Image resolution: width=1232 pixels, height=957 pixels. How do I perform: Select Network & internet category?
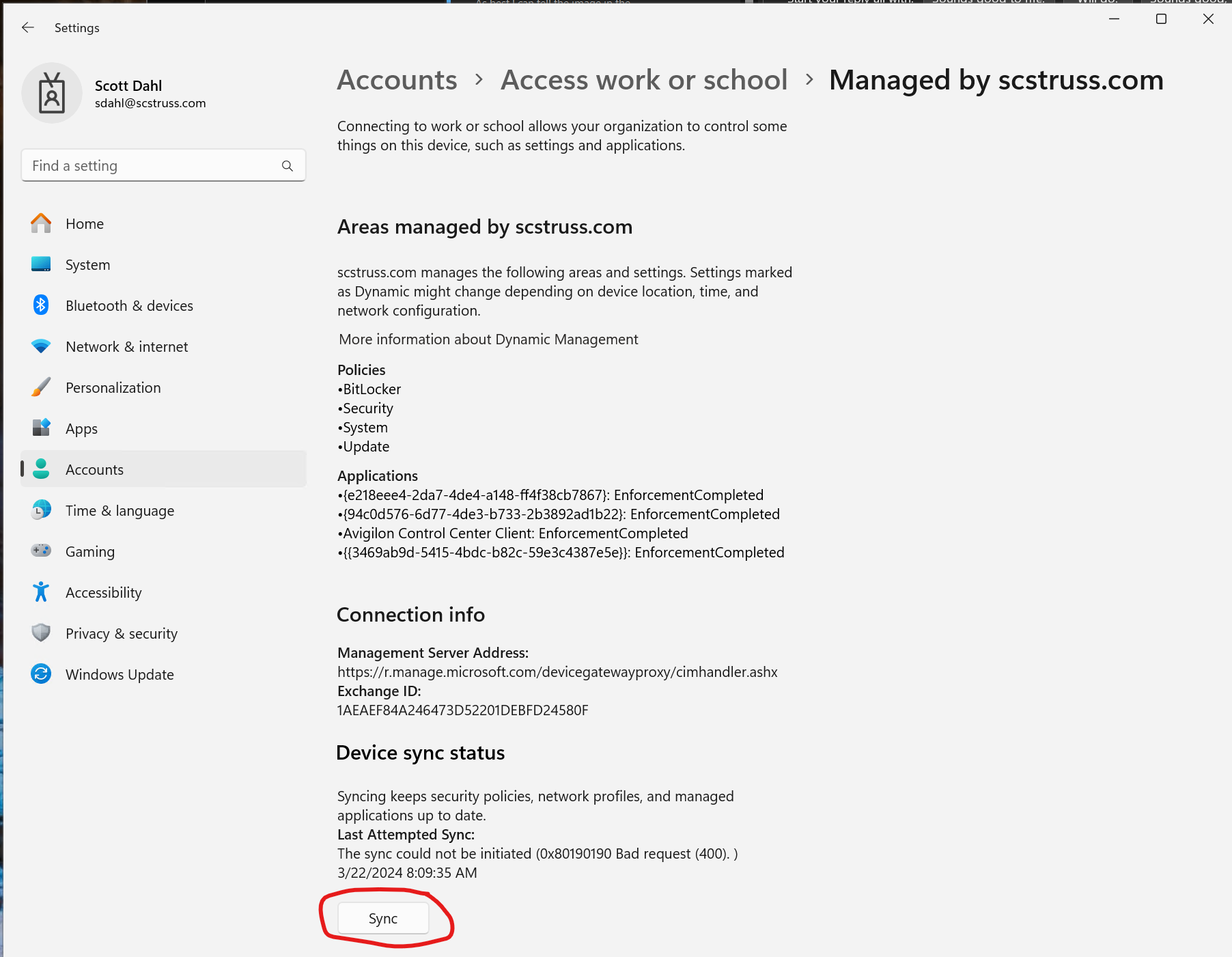[163, 346]
